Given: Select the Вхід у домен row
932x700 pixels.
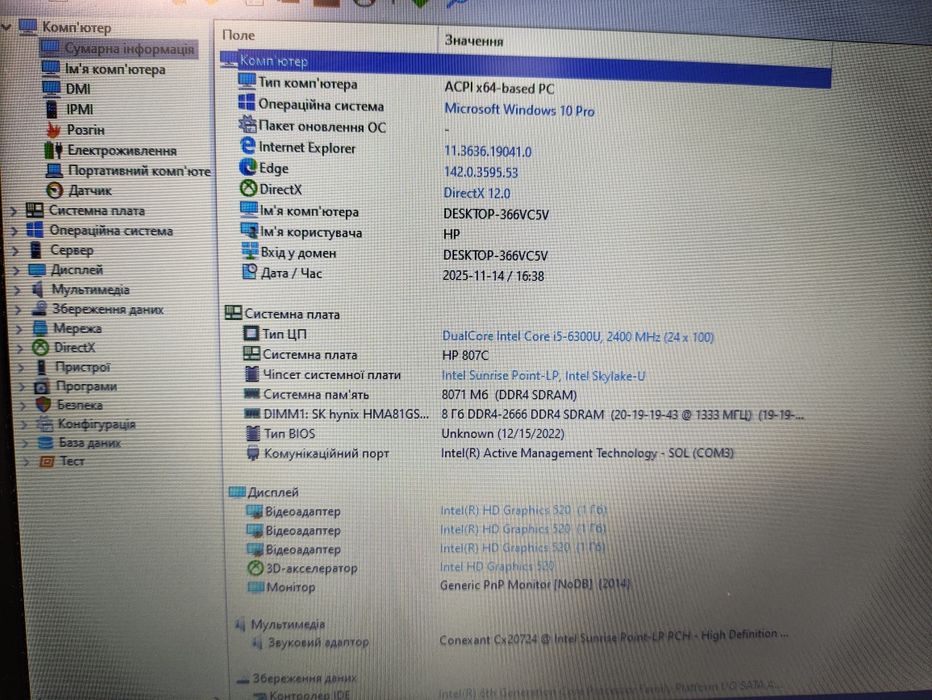Looking at the screenshot, I should tap(395, 254).
